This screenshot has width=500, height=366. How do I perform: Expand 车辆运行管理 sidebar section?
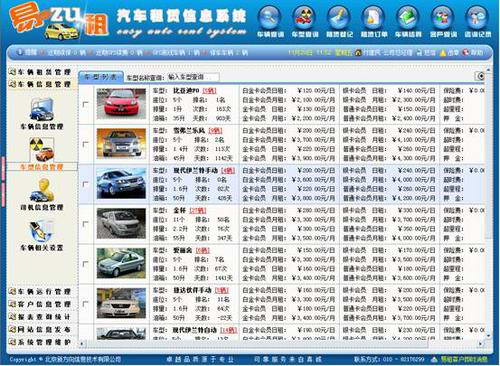[x=41, y=292]
